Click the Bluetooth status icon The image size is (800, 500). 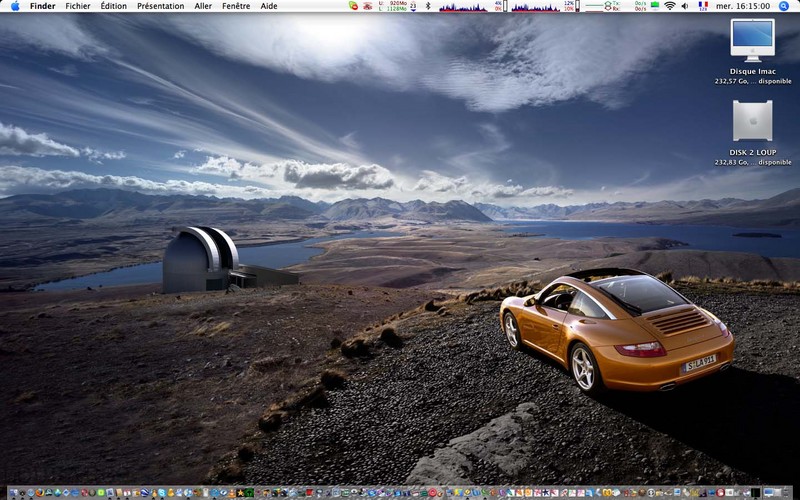click(x=428, y=6)
